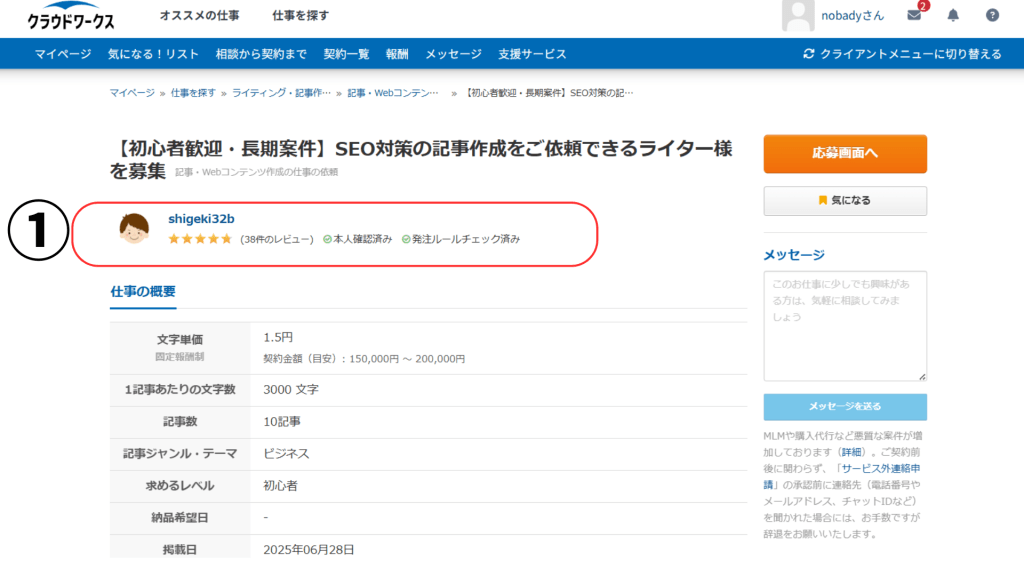Screen dimensions: 1024x576
Task: Open 気になる!リスト in navigation bar
Action: 153,54
